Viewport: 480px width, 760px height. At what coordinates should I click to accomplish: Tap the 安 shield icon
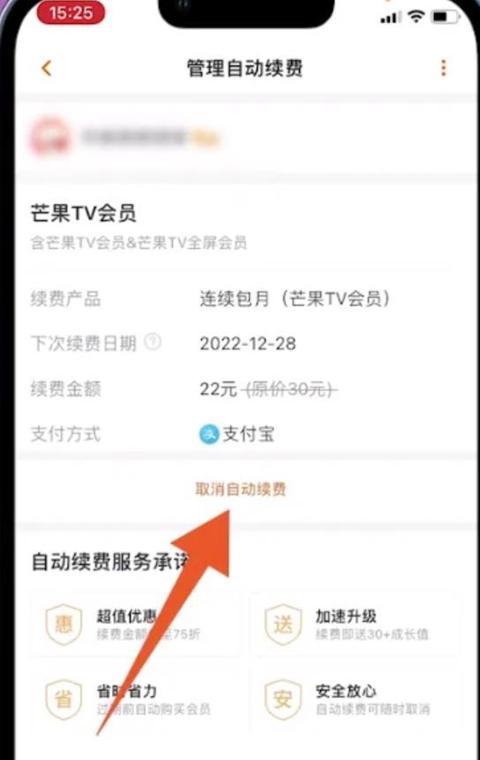(x=283, y=699)
